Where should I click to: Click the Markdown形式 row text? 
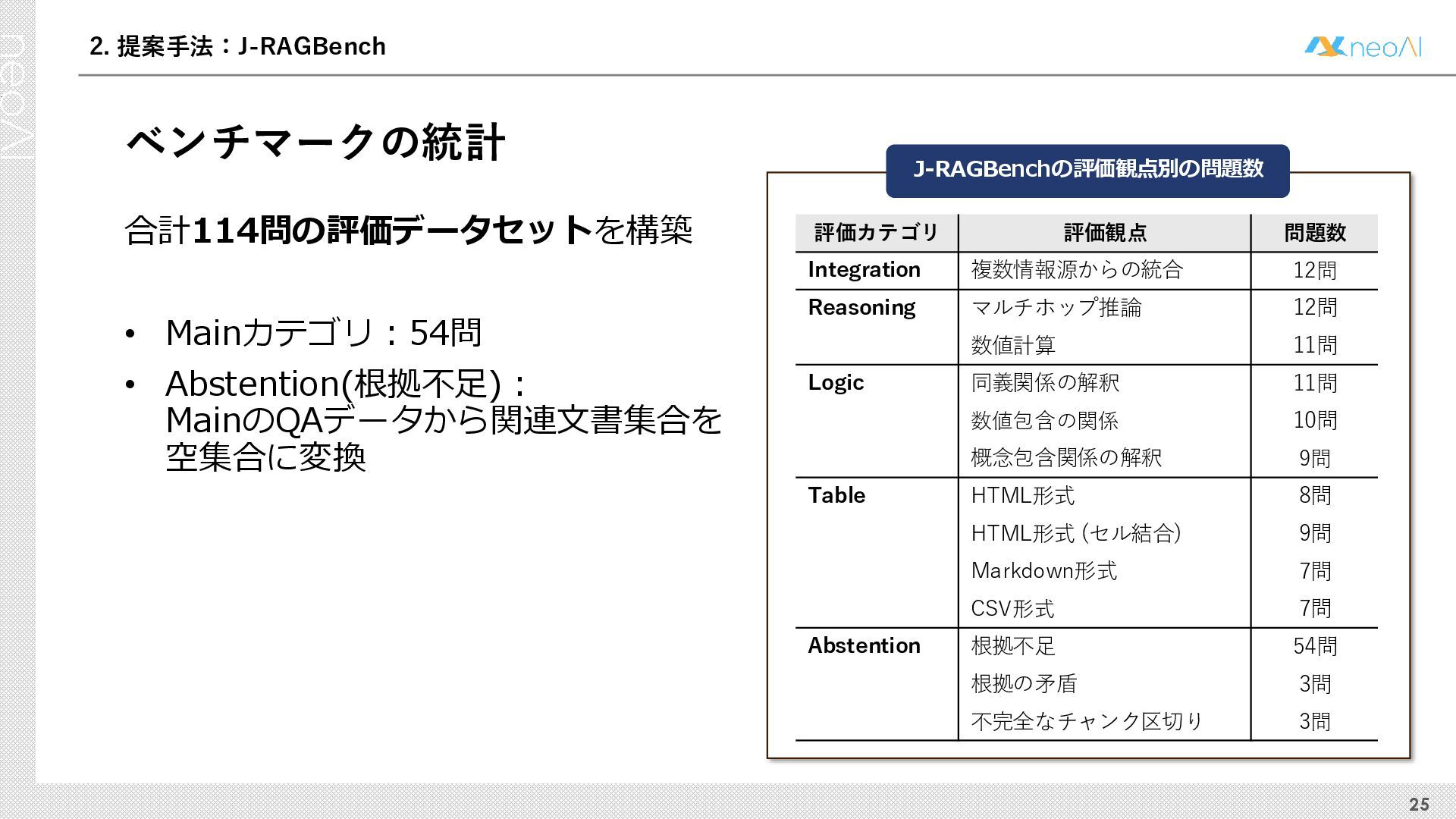[x=1043, y=571]
